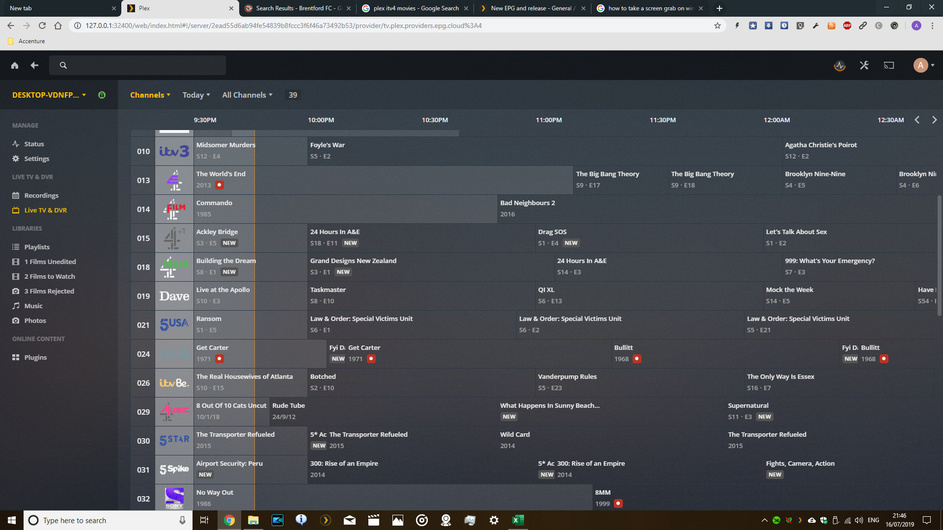Select the Dave channel logo

click(x=174, y=296)
